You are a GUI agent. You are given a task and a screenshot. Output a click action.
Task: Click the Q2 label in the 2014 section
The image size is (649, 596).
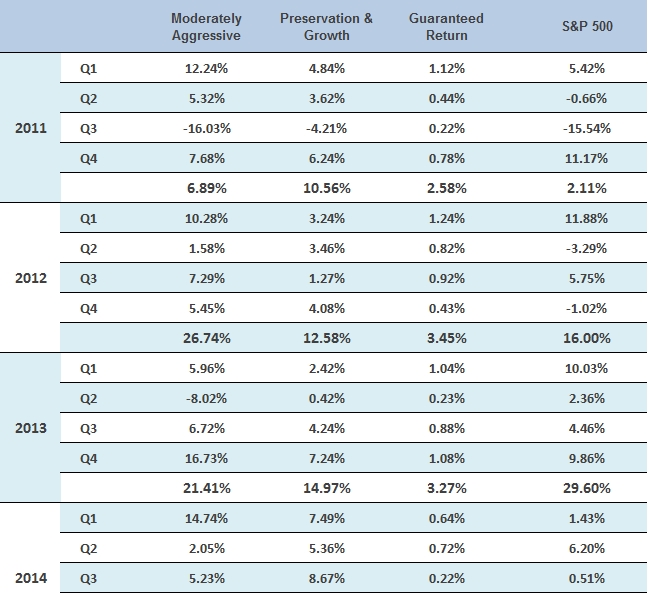click(x=89, y=548)
